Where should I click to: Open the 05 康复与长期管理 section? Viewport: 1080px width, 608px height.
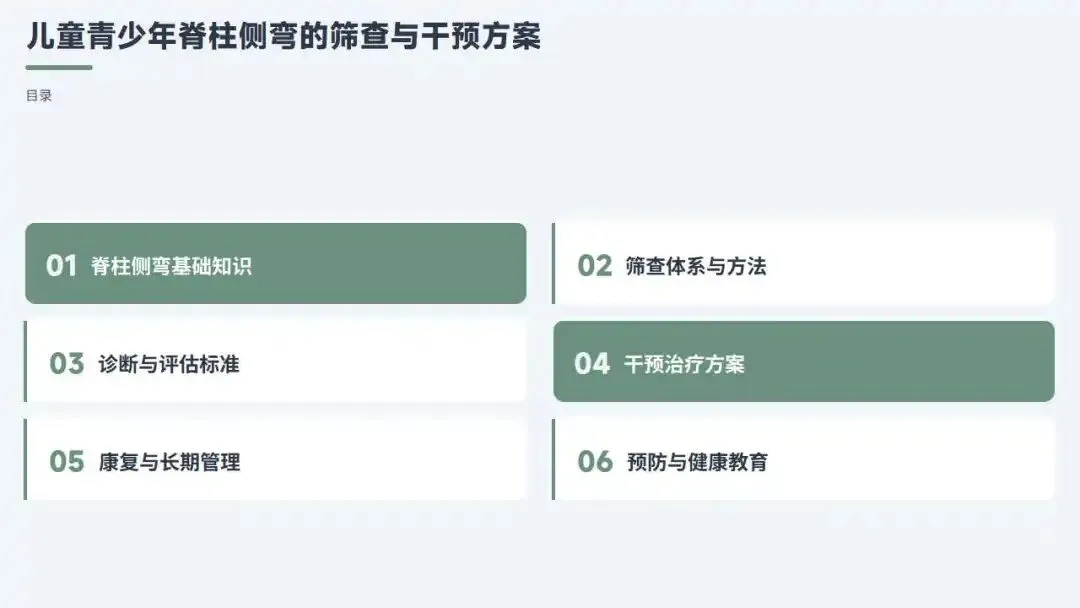pos(276,459)
